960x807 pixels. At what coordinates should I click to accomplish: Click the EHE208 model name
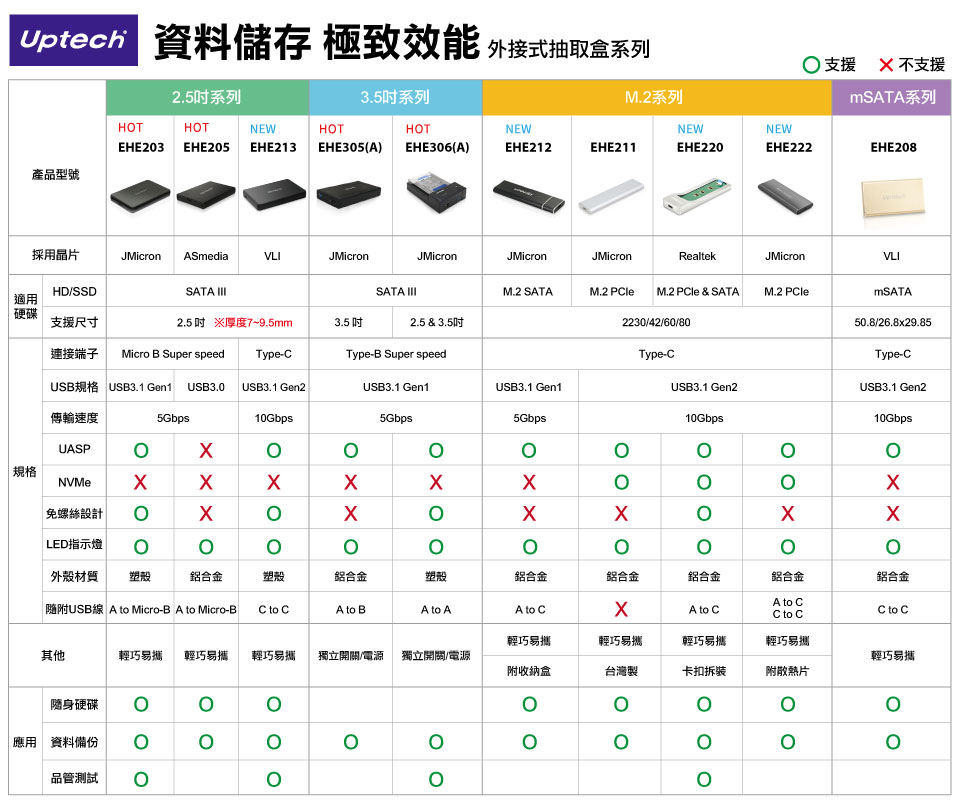(x=893, y=148)
